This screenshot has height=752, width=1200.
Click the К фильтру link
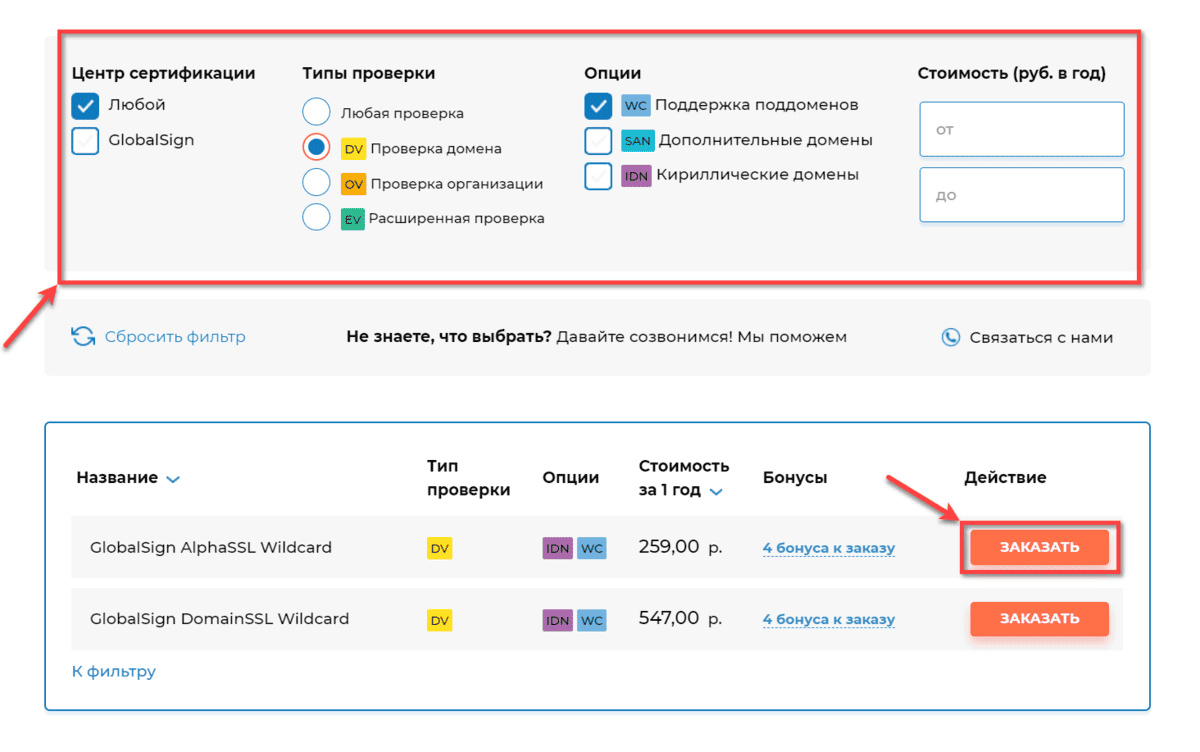[x=114, y=671]
